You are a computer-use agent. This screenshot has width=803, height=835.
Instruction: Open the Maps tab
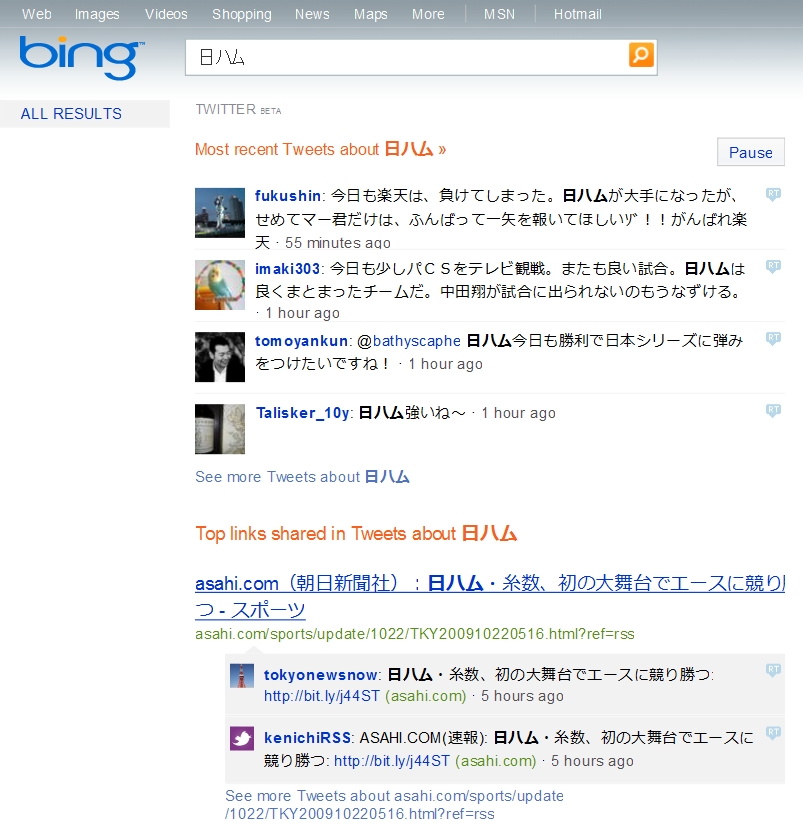[x=371, y=14]
